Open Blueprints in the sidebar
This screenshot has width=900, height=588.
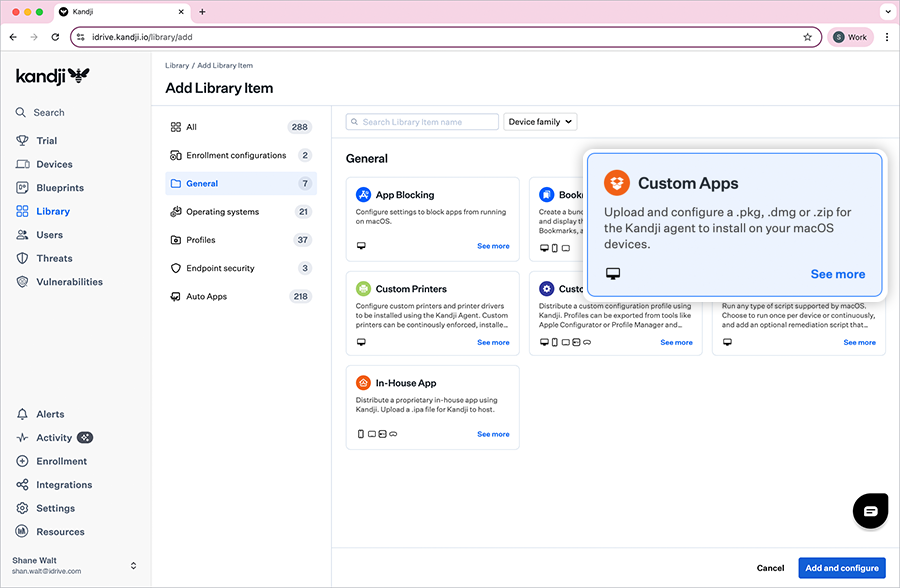(60, 188)
